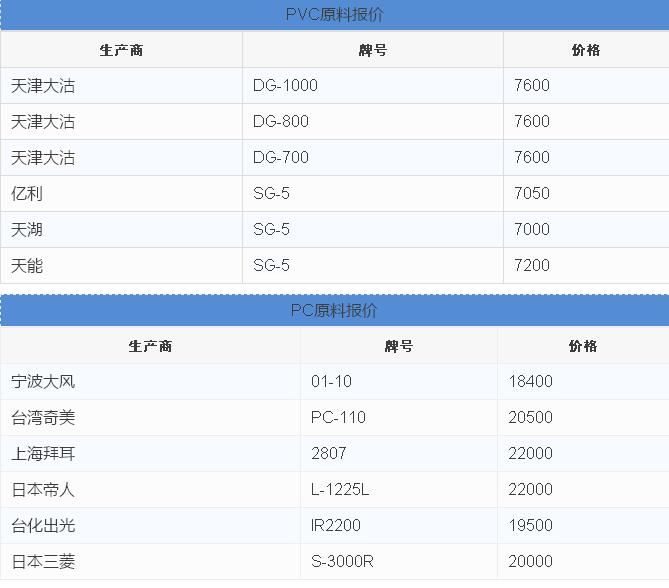Viewport: 669px width, 588px height.
Task: Select the 上海拜耳 producer cell
Action: coord(150,454)
